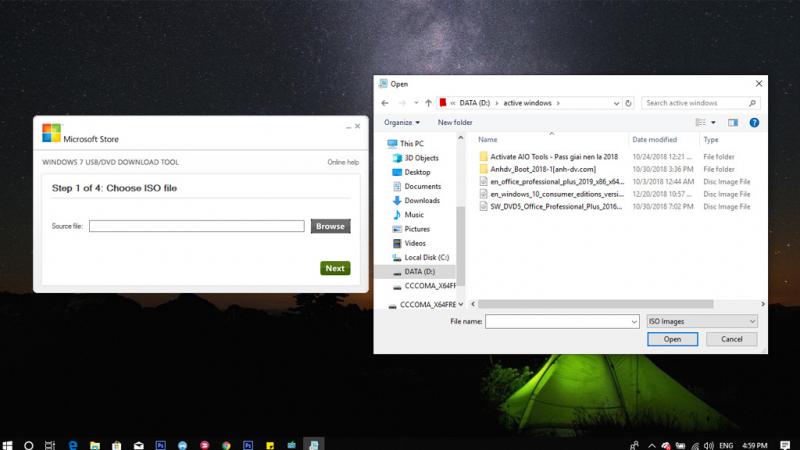Viewport: 800px width, 450px height.
Task: Click the Back navigation arrow in Open dialog
Action: click(x=386, y=102)
